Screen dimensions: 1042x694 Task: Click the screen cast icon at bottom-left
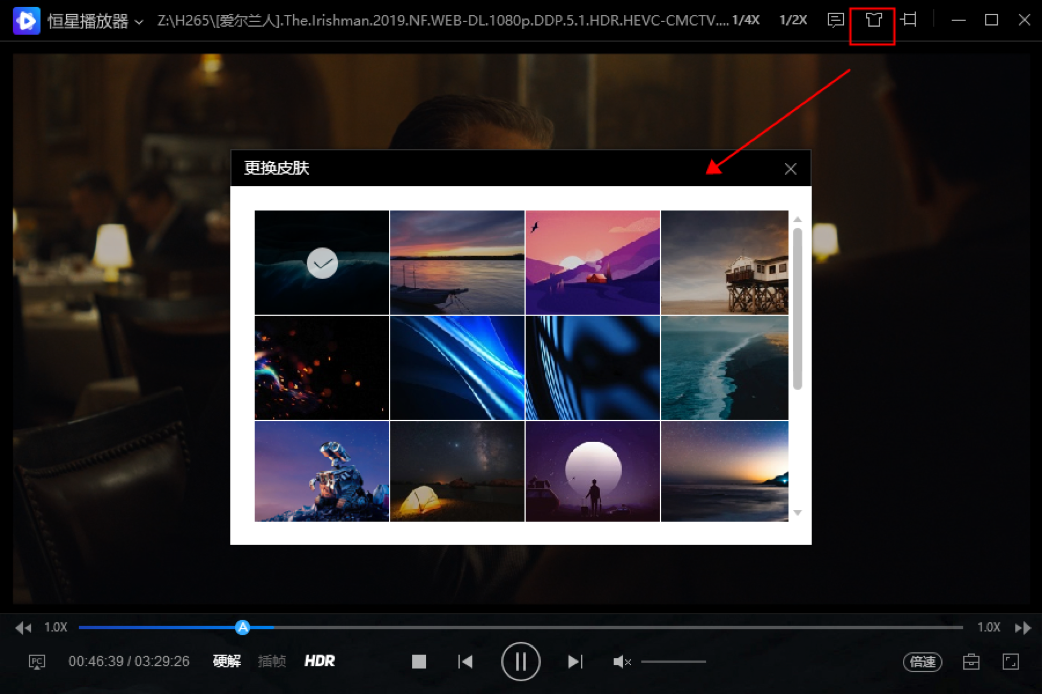37,661
